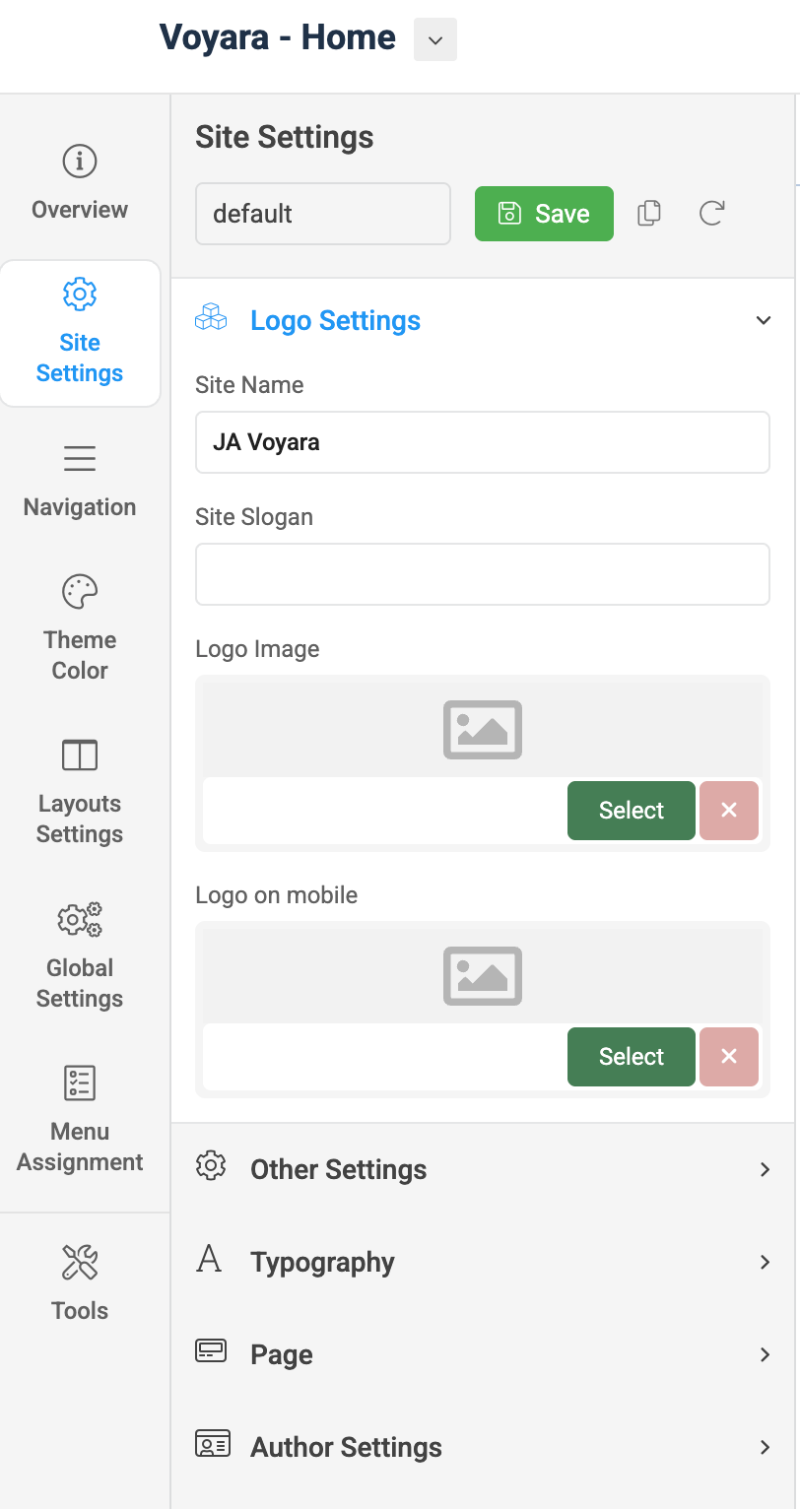The height and width of the screenshot is (1509, 800).
Task: Click the Typography heading
Action: click(322, 1262)
